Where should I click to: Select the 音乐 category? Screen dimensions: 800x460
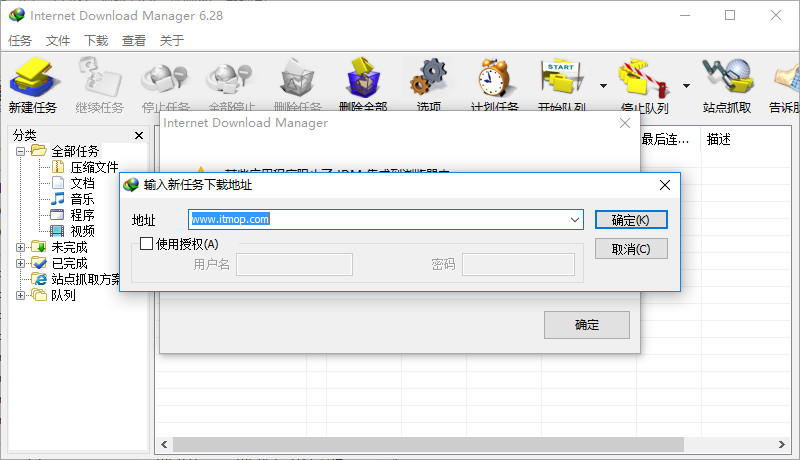[82, 199]
